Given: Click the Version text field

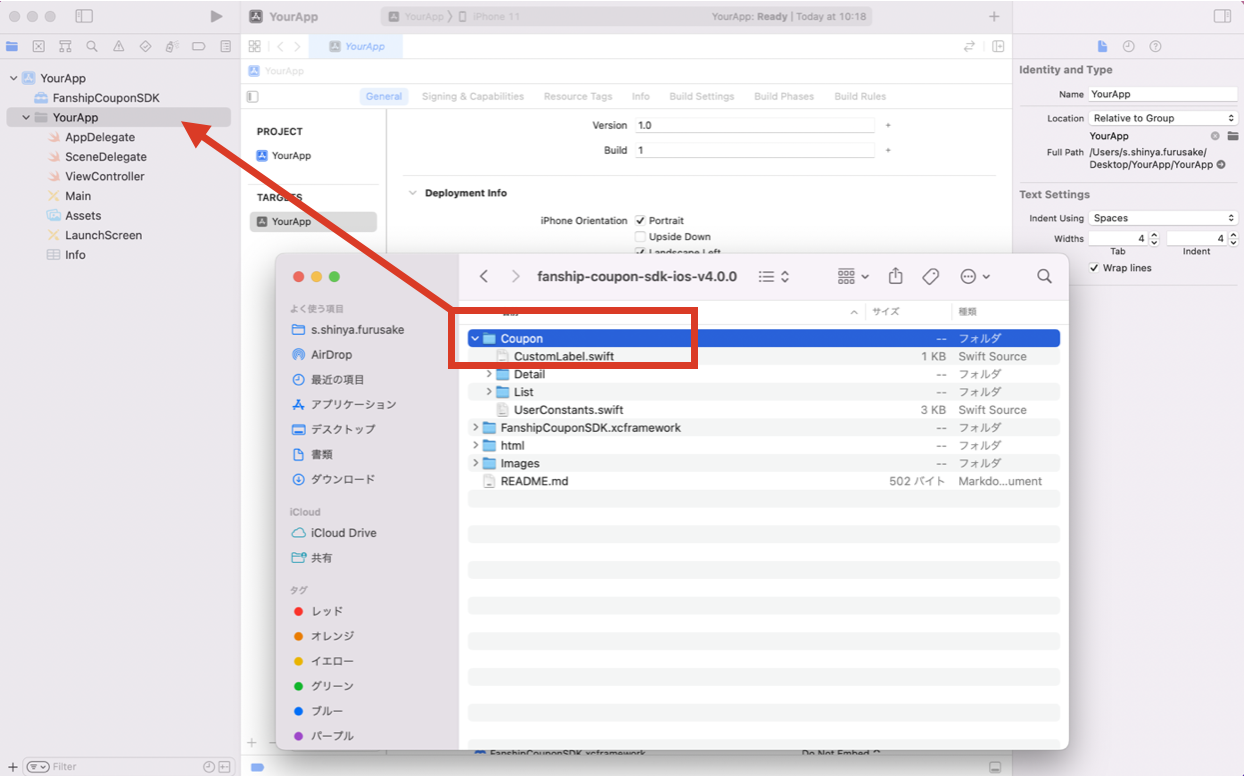Looking at the screenshot, I should [x=754, y=125].
